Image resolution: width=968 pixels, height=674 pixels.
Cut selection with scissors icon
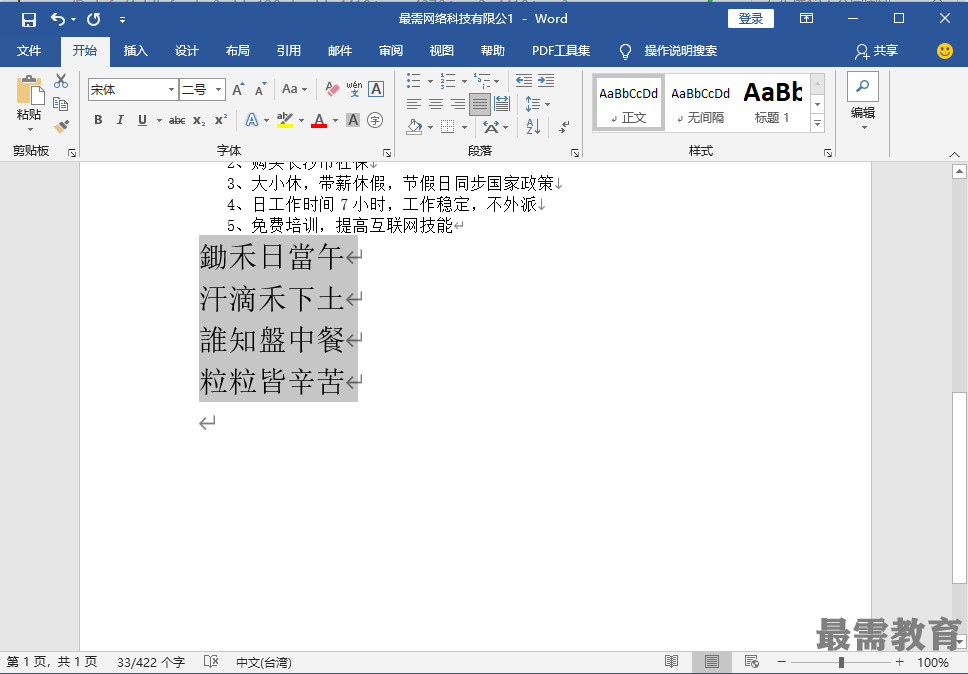(61, 81)
